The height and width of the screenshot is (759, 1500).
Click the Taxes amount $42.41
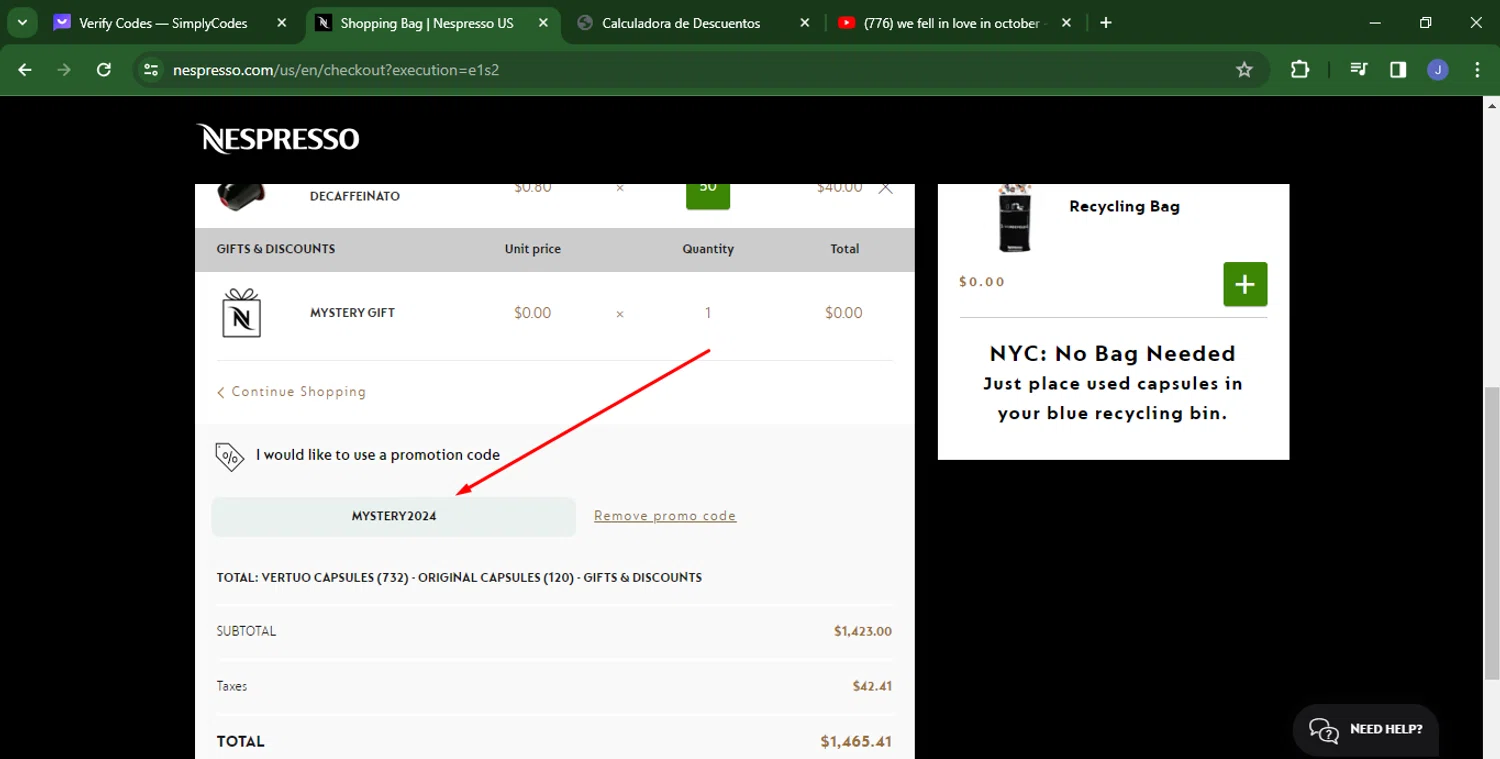click(x=872, y=687)
